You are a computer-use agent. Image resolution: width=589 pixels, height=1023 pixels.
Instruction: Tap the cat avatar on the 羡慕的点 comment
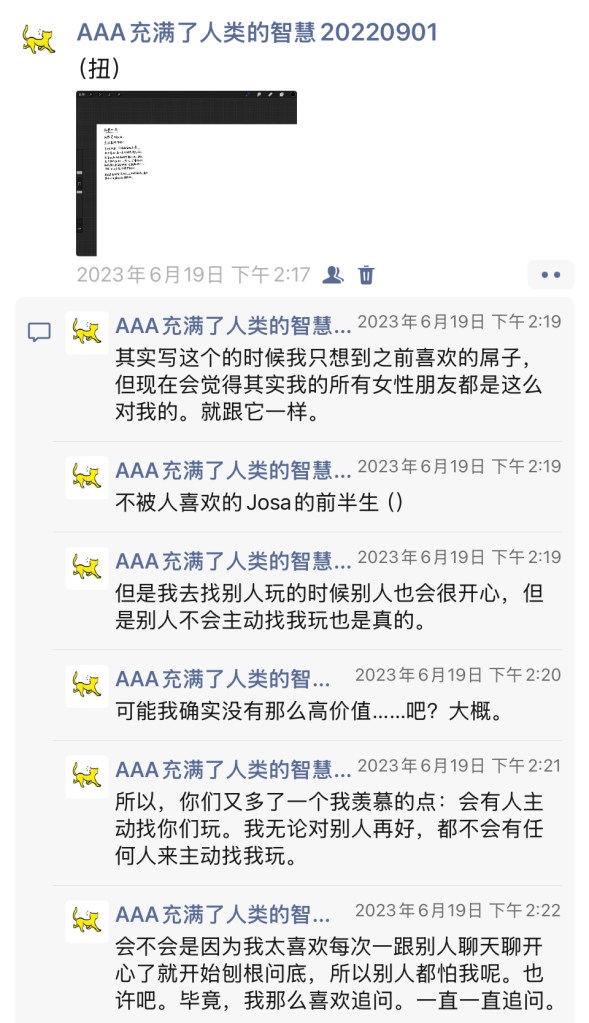(87, 777)
